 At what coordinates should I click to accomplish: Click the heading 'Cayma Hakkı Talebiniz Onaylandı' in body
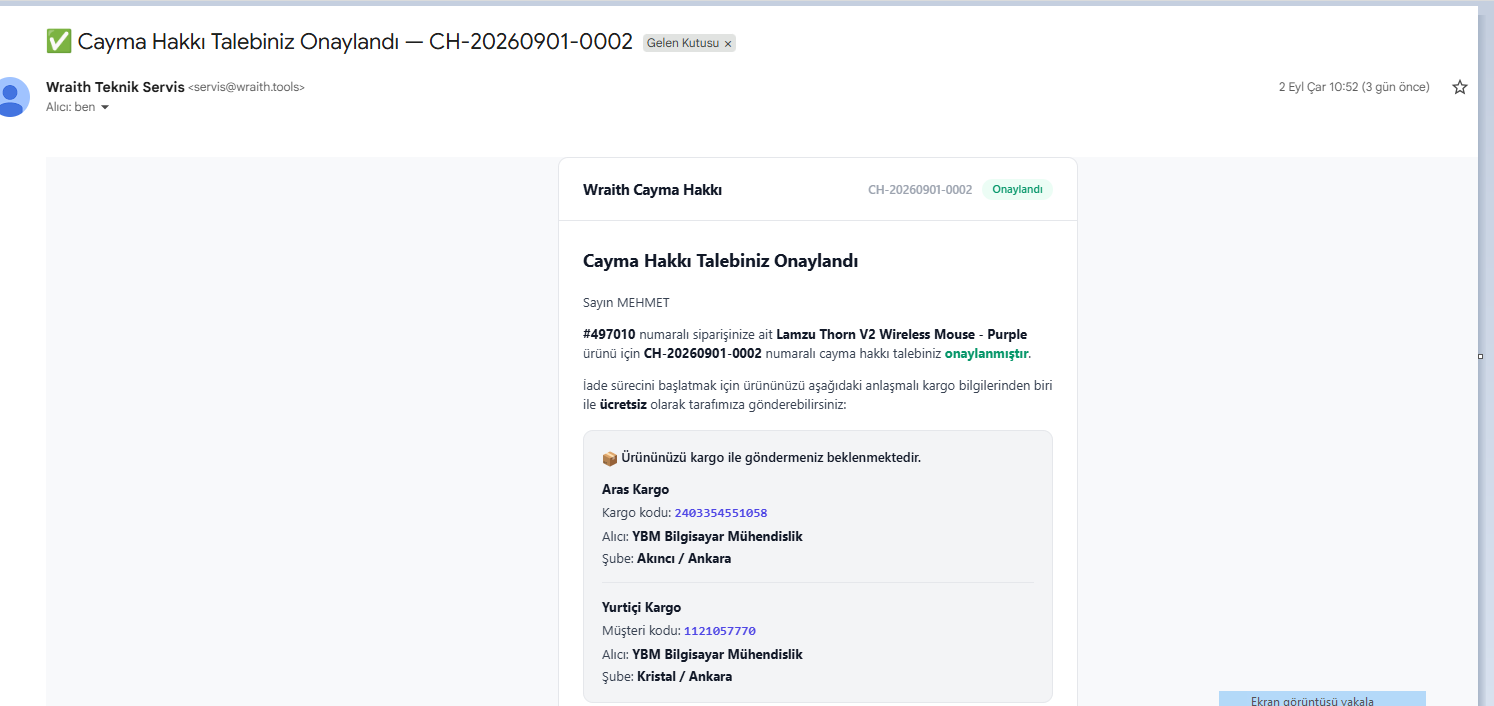click(721, 261)
